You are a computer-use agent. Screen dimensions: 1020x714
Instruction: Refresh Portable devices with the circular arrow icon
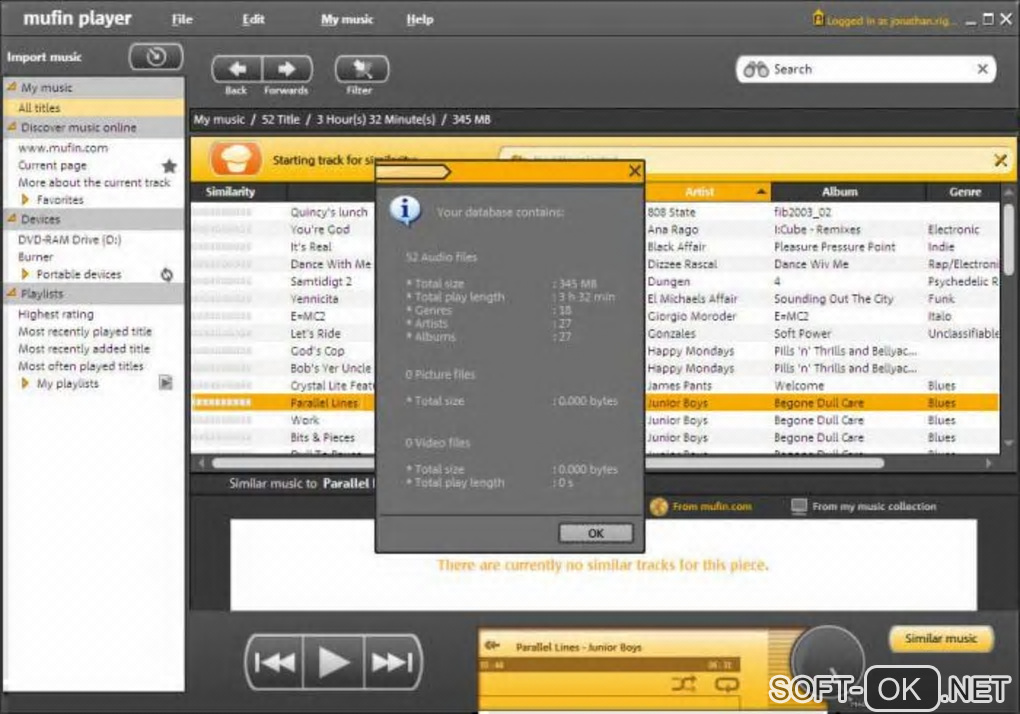point(167,274)
